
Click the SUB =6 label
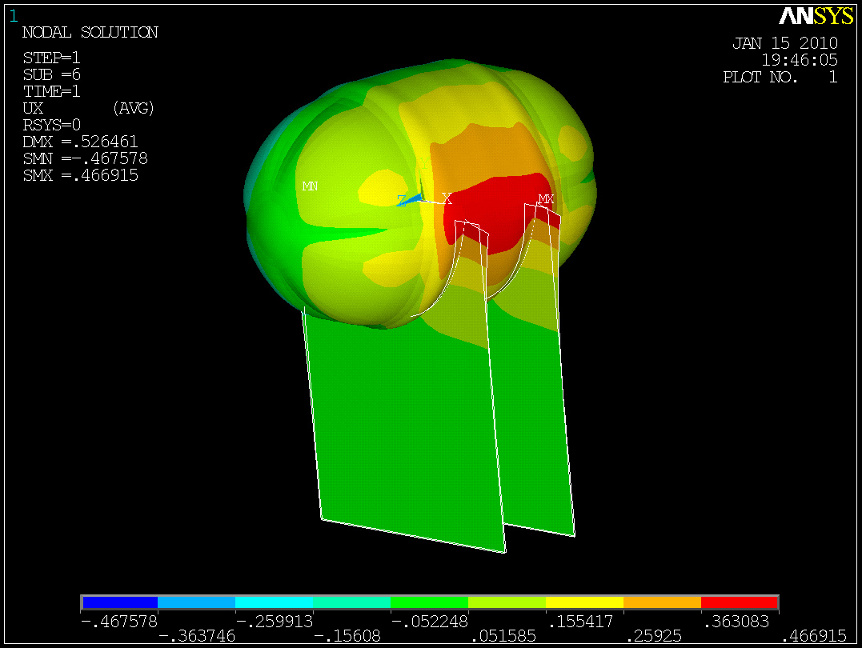(52, 75)
